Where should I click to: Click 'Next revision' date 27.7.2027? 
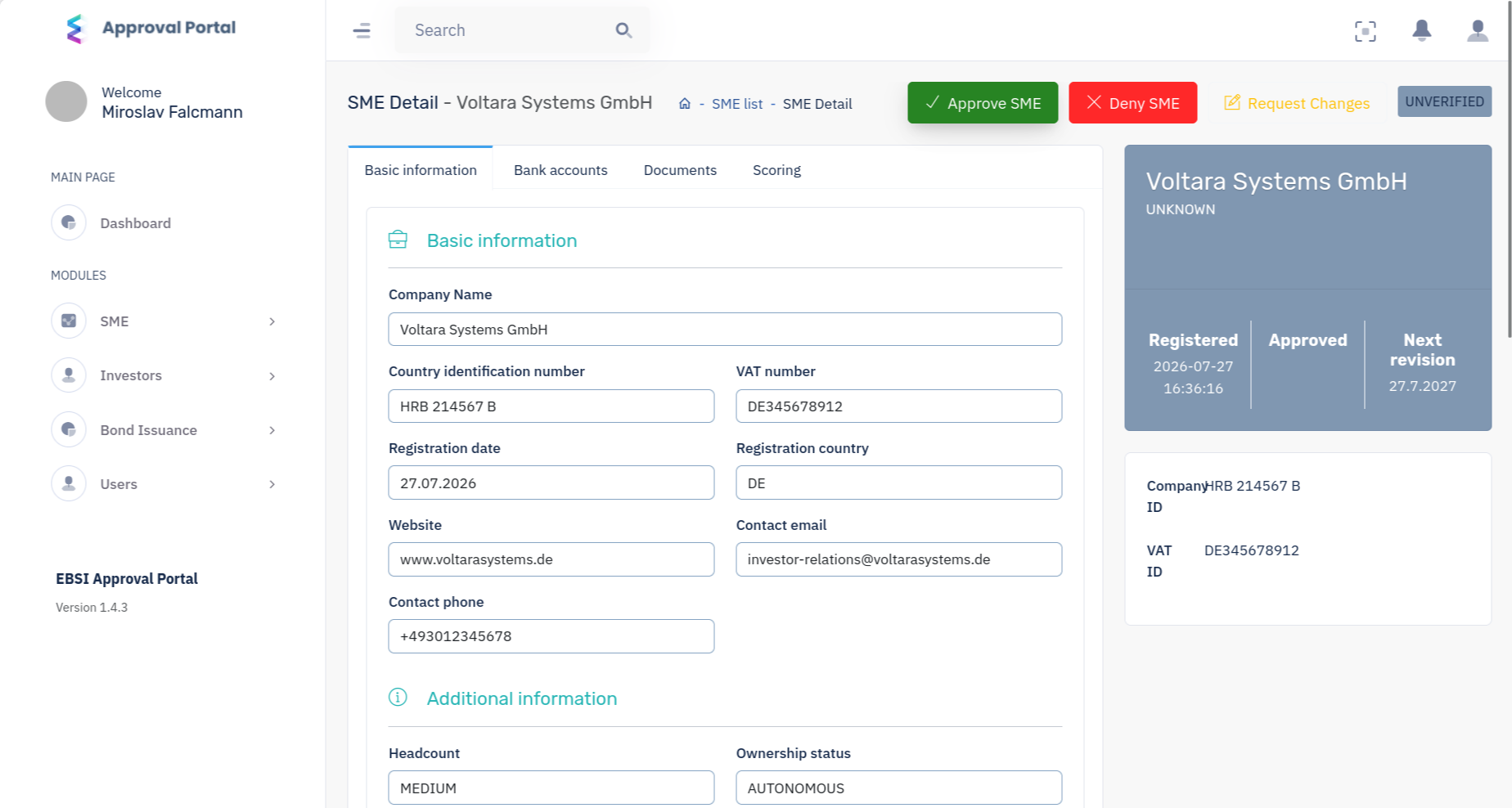click(1422, 386)
